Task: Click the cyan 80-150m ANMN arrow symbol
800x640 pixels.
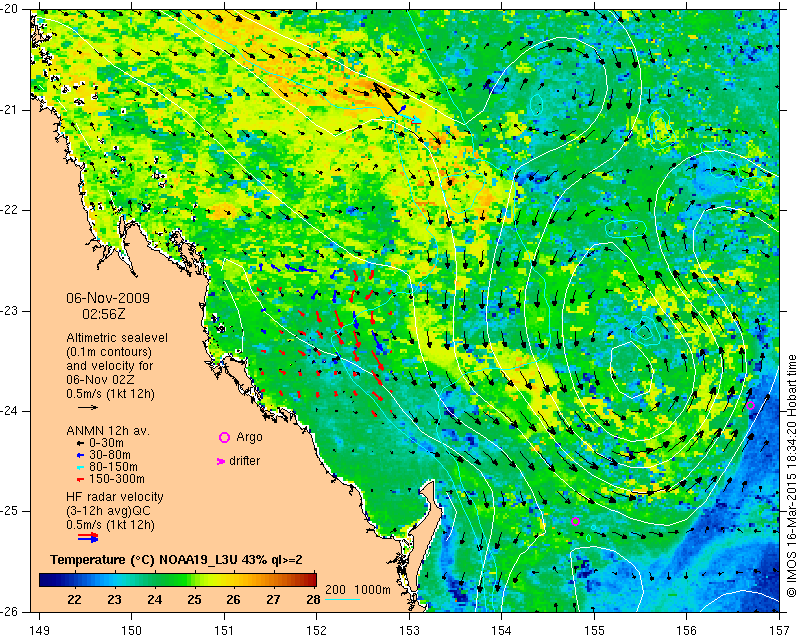Action: [x=80, y=467]
